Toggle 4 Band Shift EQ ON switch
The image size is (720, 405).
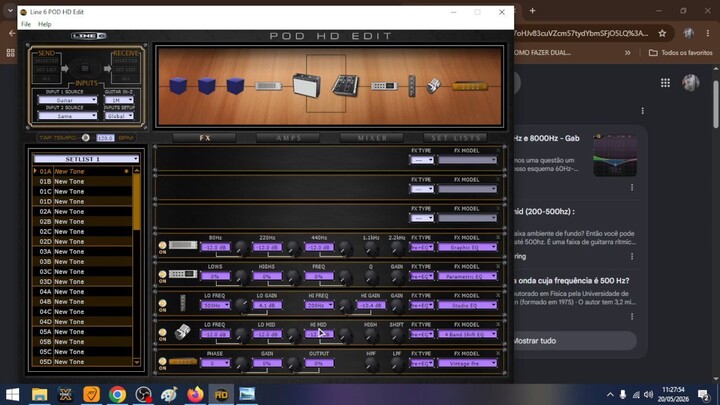coord(162,332)
